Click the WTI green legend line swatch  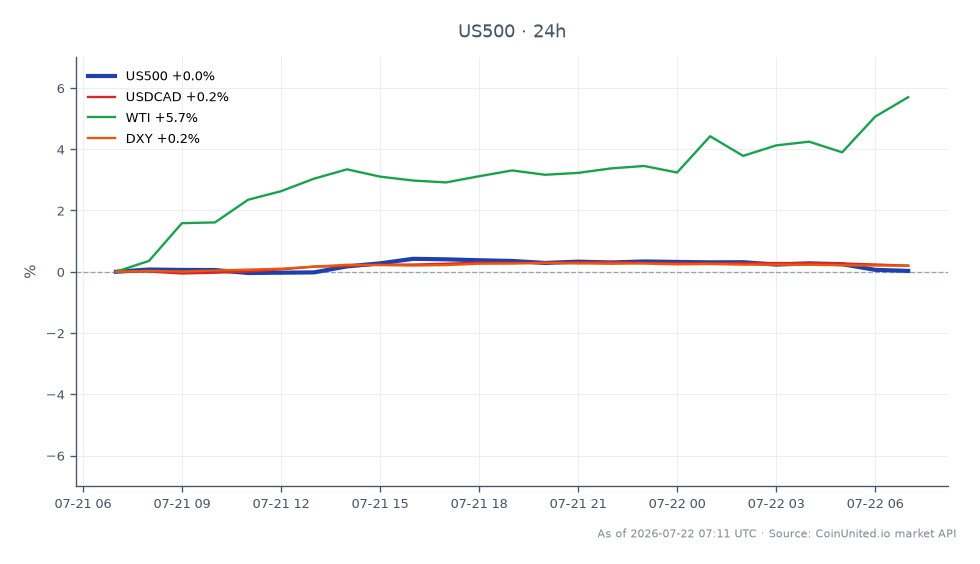[101, 118]
